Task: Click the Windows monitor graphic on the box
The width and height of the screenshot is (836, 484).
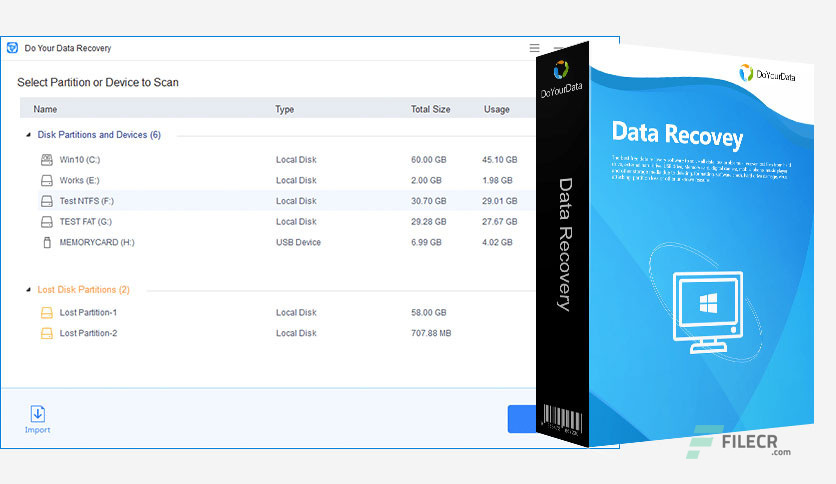Action: pos(708,312)
